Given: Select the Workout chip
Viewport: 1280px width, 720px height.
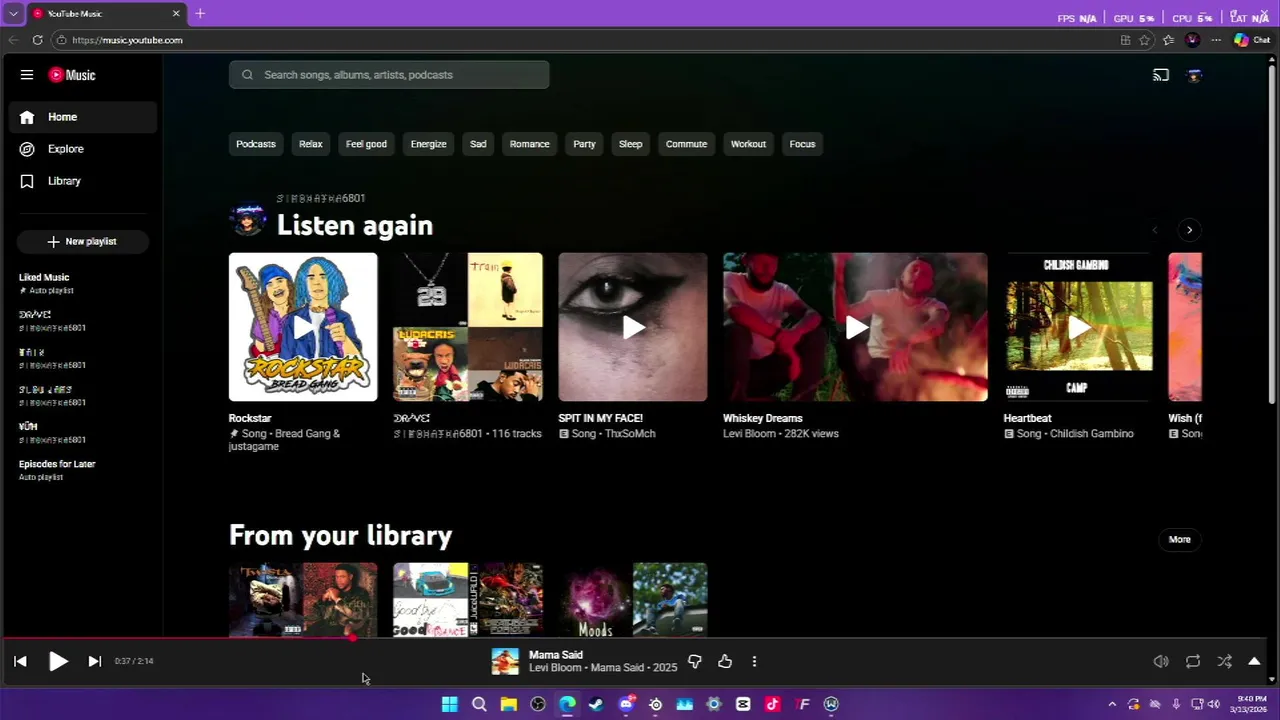Looking at the screenshot, I should click(x=748, y=144).
